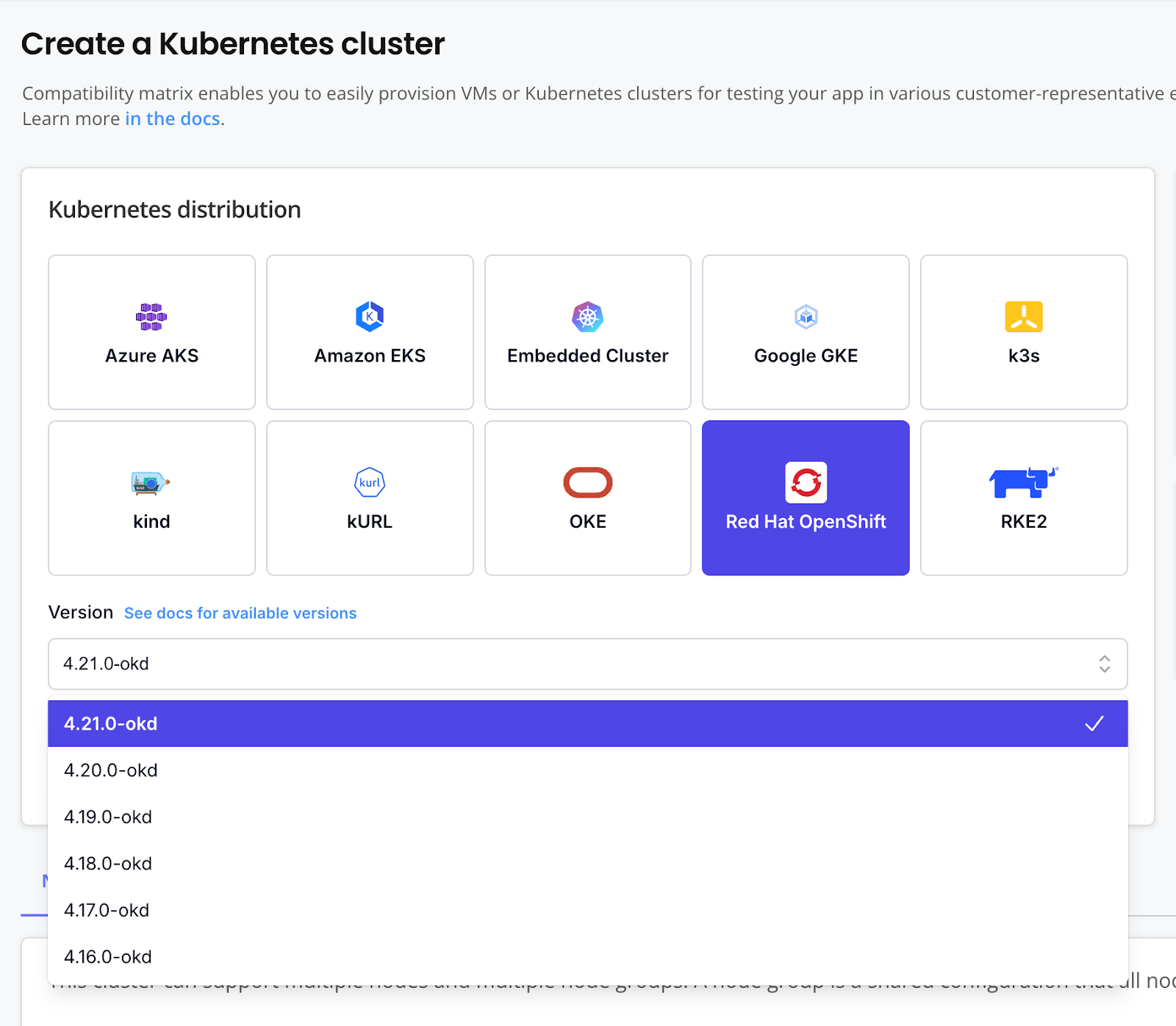Click the RKE2 label
1176x1026 pixels.
pyautogui.click(x=1024, y=522)
